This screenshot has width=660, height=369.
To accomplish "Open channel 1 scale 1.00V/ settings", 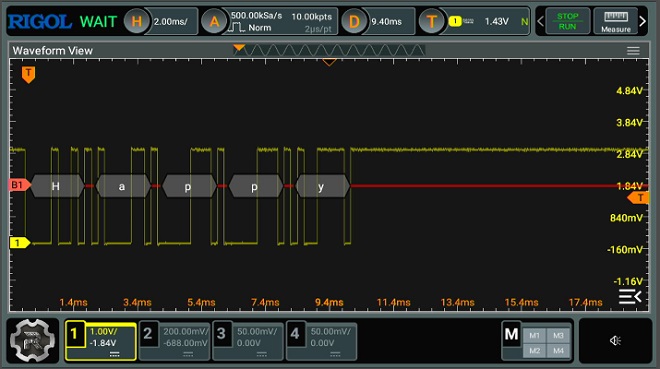I will 104,332.
